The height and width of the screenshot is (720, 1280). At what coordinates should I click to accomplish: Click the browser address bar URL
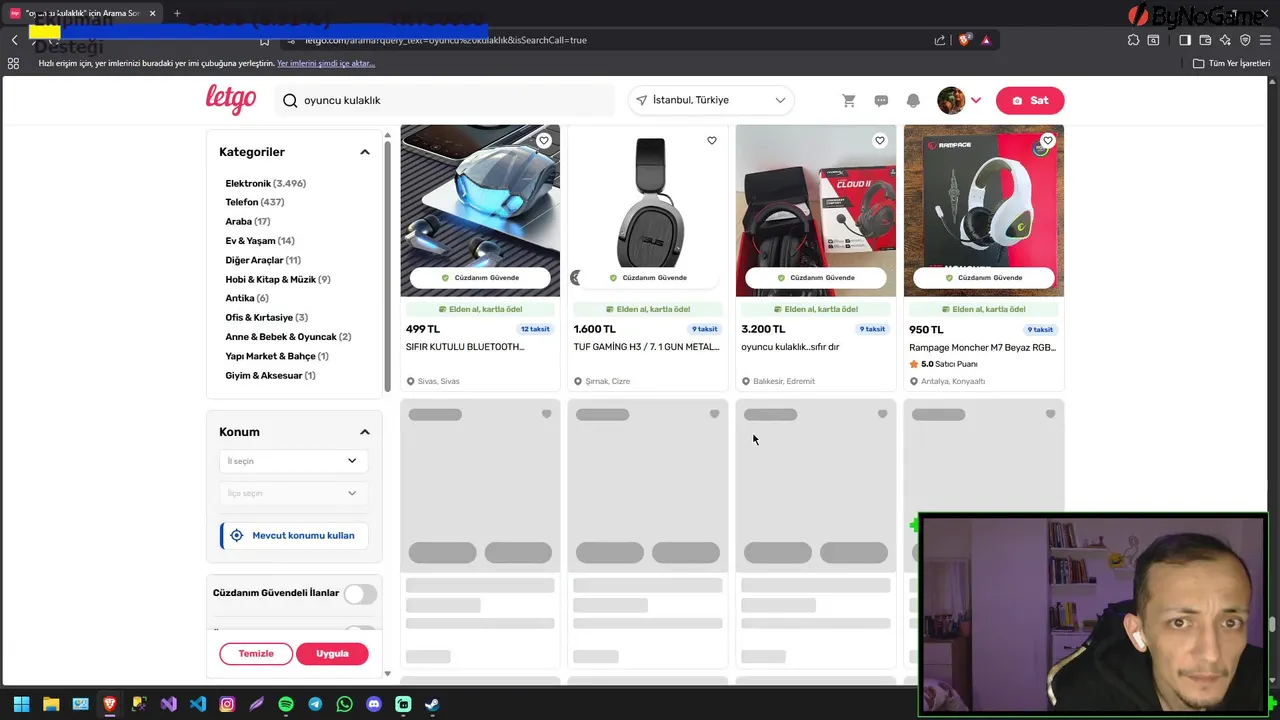coord(446,40)
